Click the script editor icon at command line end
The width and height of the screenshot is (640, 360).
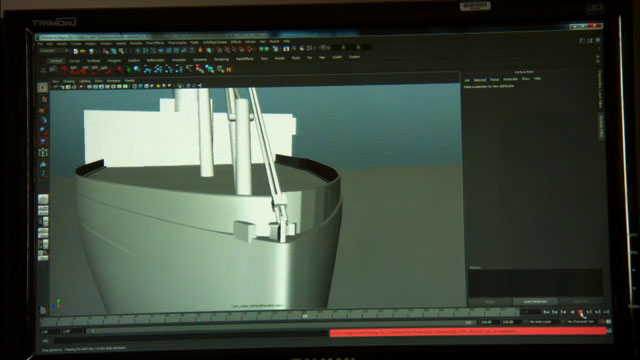pos(609,331)
